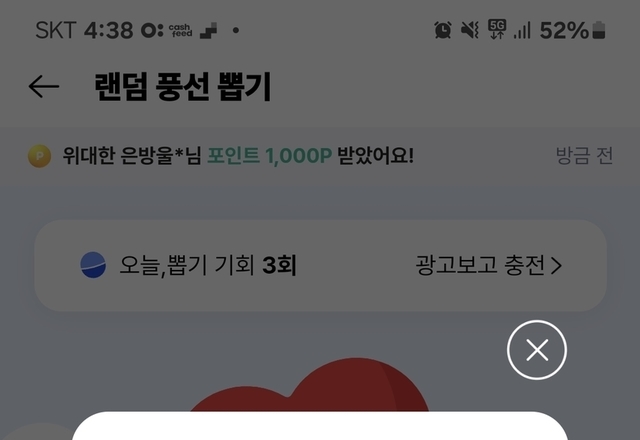Close the popup with the X button
This screenshot has width=640, height=440.
[x=537, y=350]
